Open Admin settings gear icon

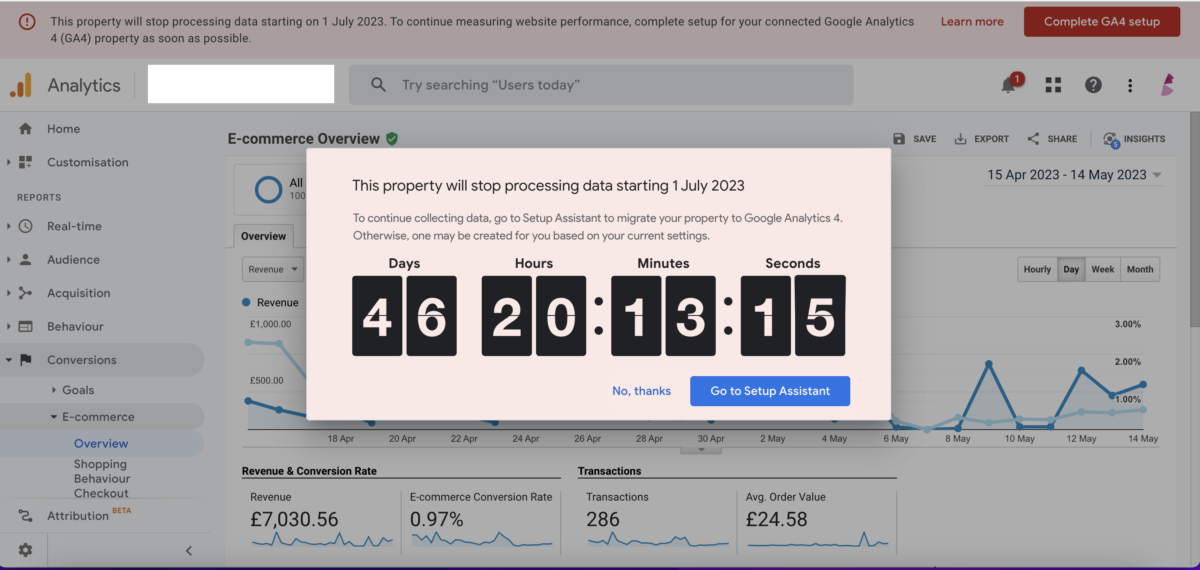pyautogui.click(x=25, y=550)
